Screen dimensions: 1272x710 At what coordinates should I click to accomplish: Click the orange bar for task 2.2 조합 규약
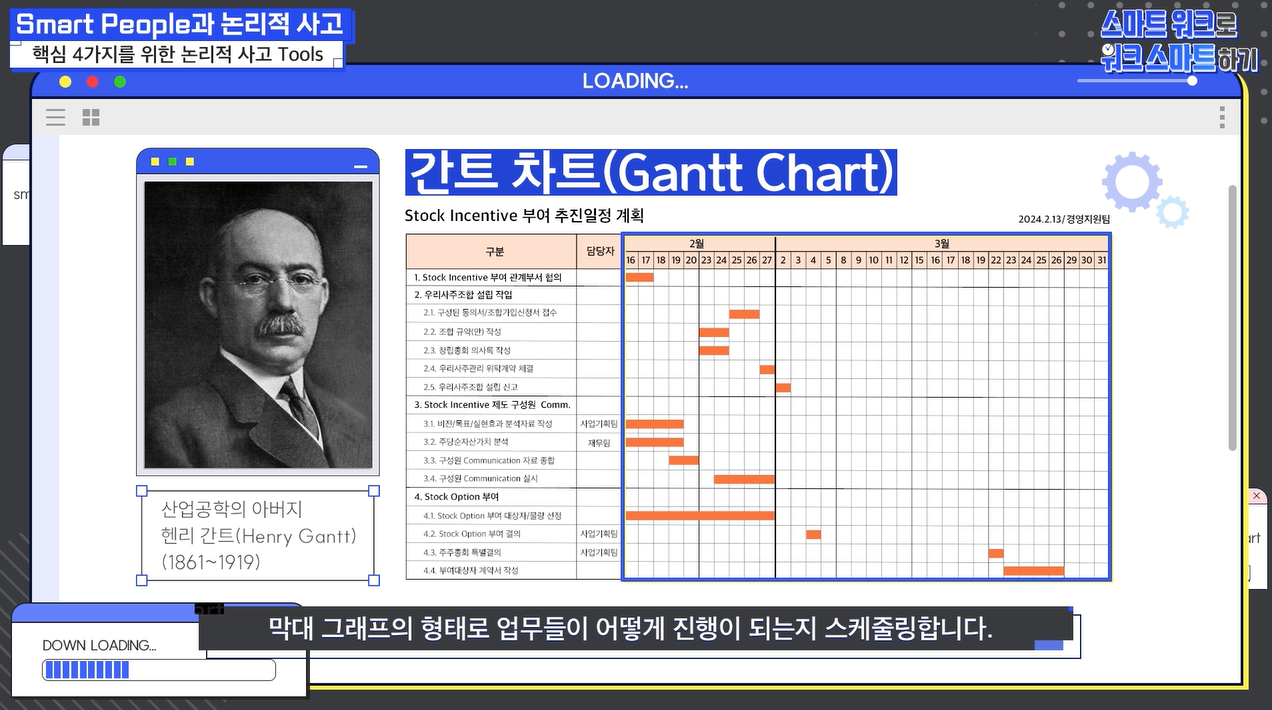714,332
